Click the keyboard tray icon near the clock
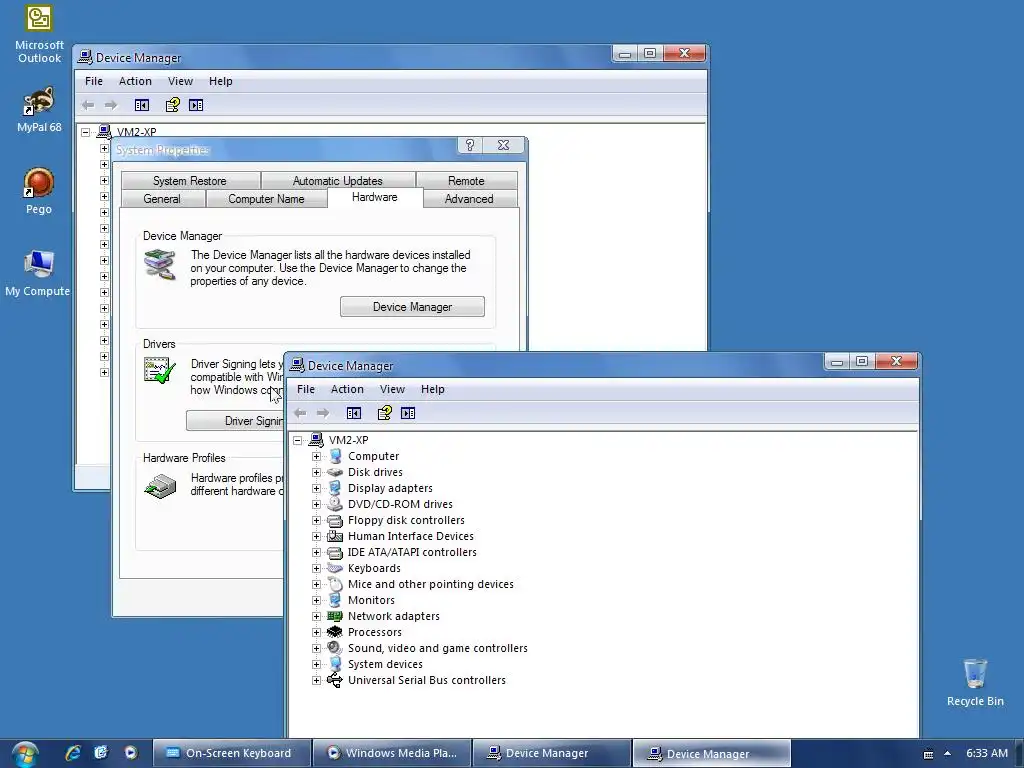The height and width of the screenshot is (768, 1024). pos(928,754)
